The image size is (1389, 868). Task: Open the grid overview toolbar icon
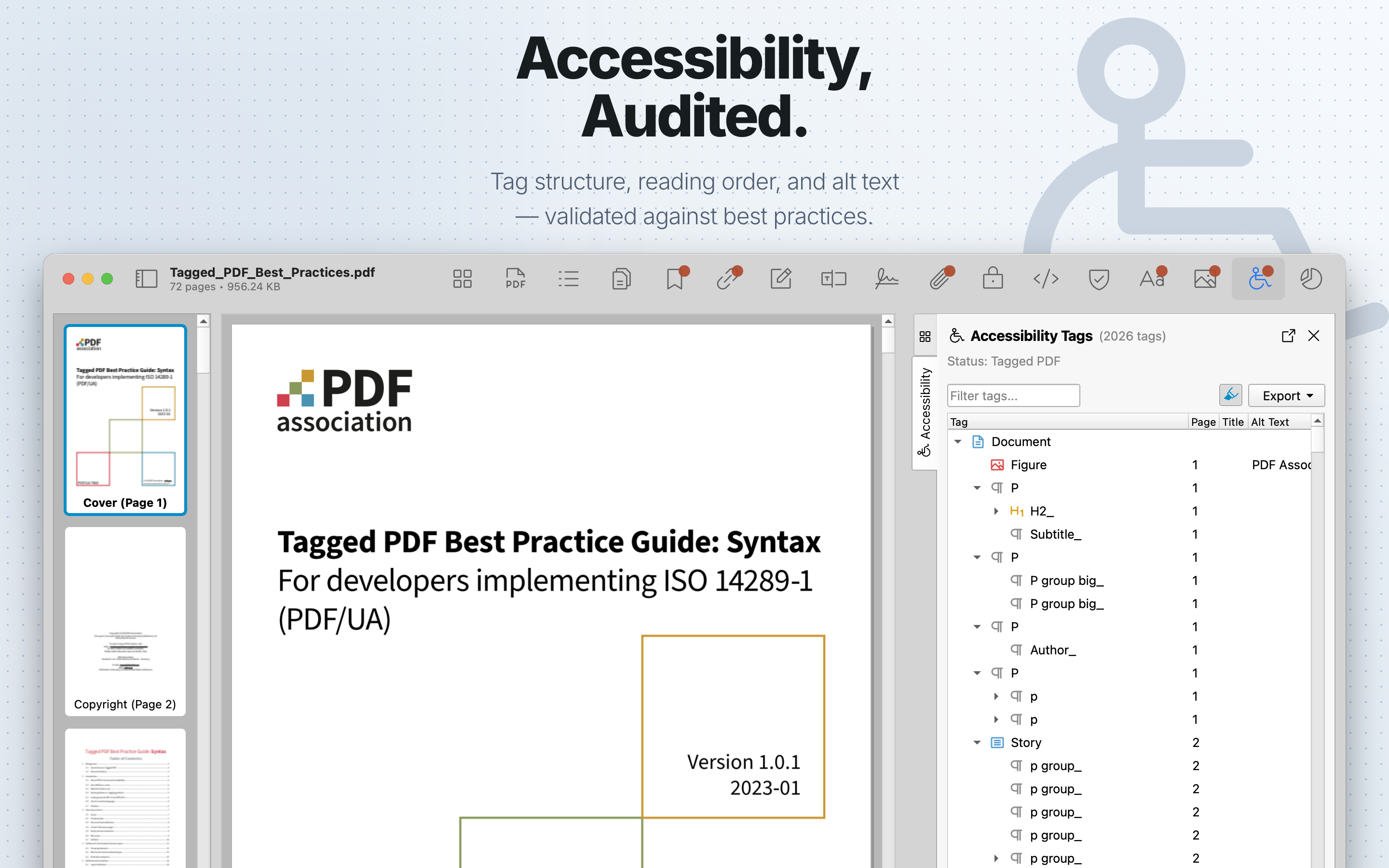click(462, 279)
